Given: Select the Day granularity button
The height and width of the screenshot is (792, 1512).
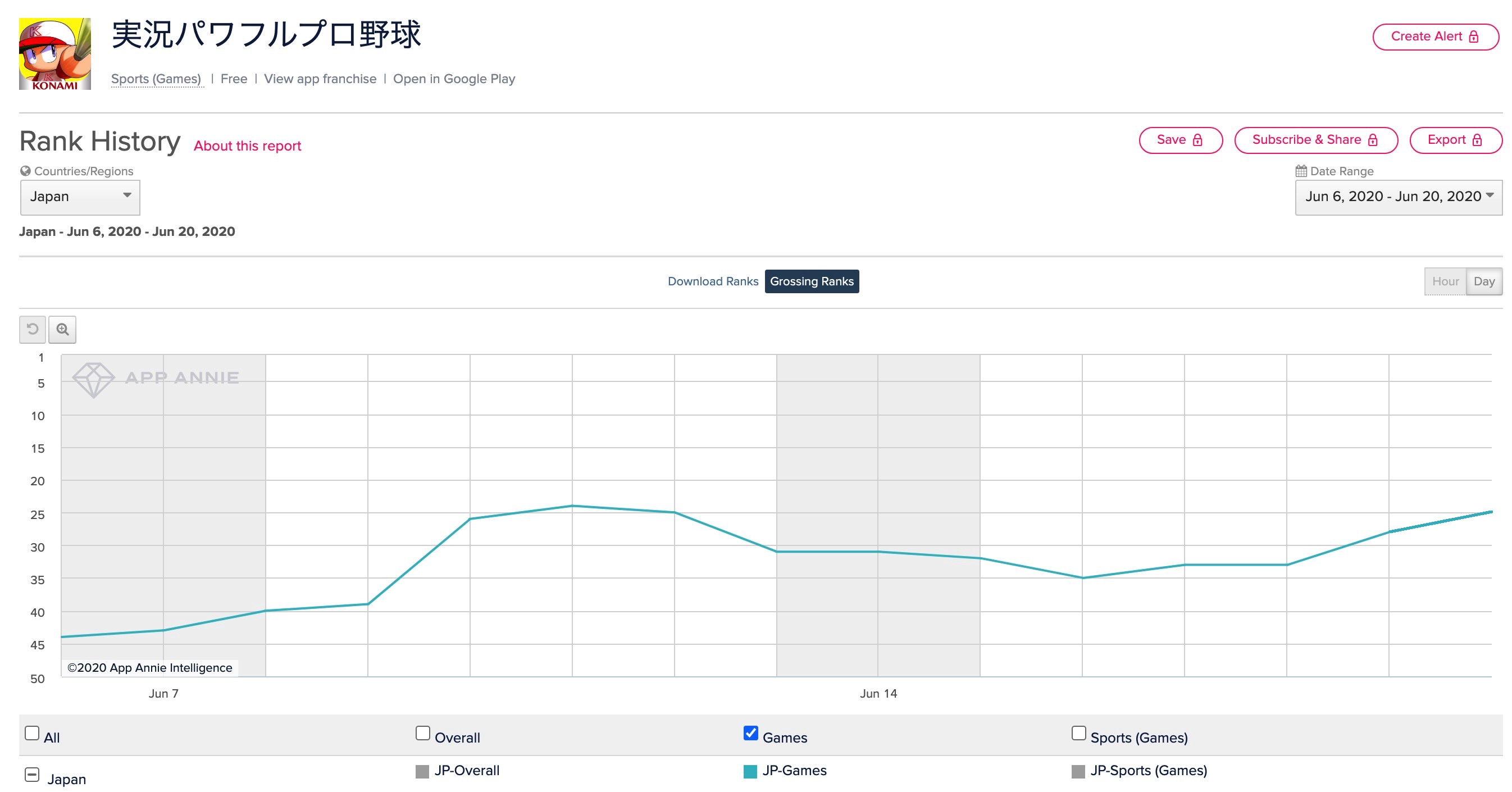Looking at the screenshot, I should (x=1484, y=282).
